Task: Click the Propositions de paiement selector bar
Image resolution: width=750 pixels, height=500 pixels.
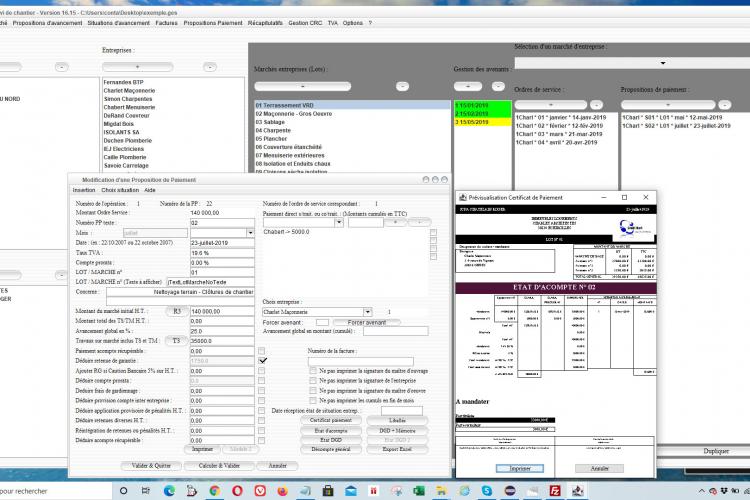Action: click(x=668, y=104)
